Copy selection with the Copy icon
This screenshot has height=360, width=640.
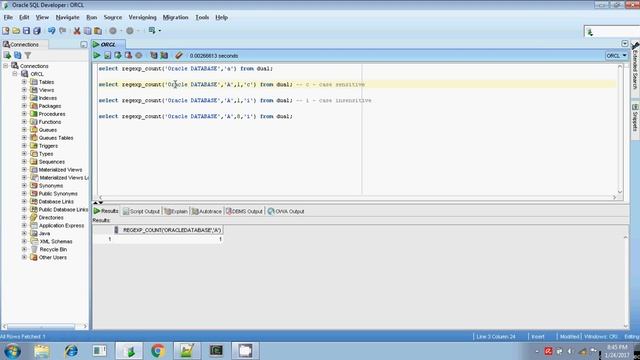pyautogui.click(x=87, y=31)
